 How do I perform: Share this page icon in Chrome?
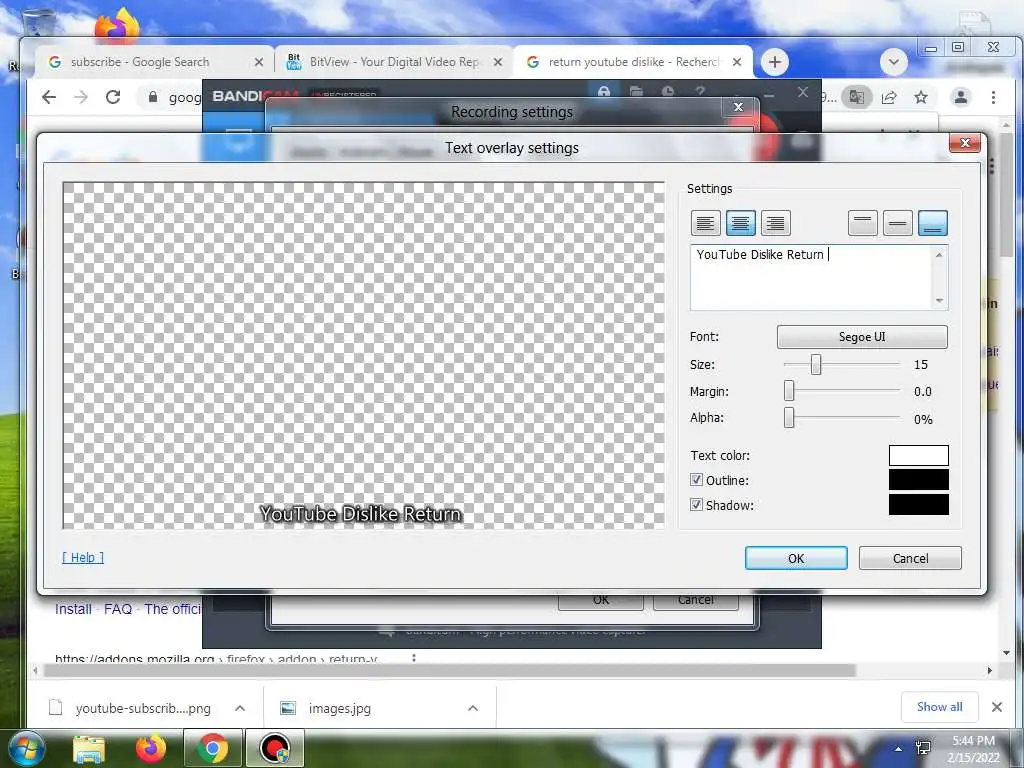(x=889, y=97)
